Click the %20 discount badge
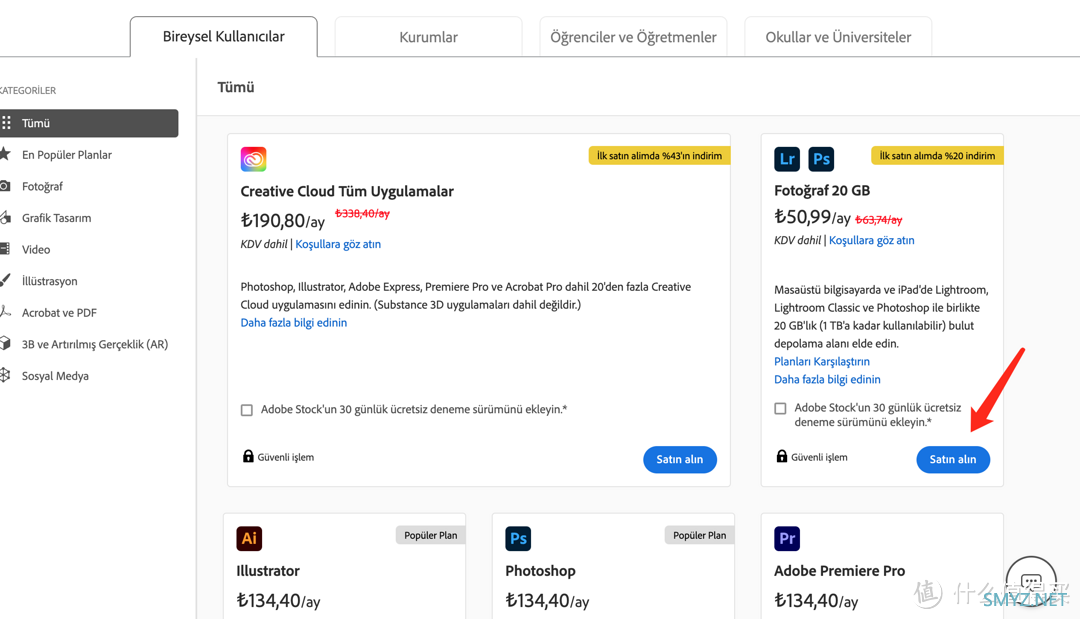The height and width of the screenshot is (619, 1080). tap(937, 156)
